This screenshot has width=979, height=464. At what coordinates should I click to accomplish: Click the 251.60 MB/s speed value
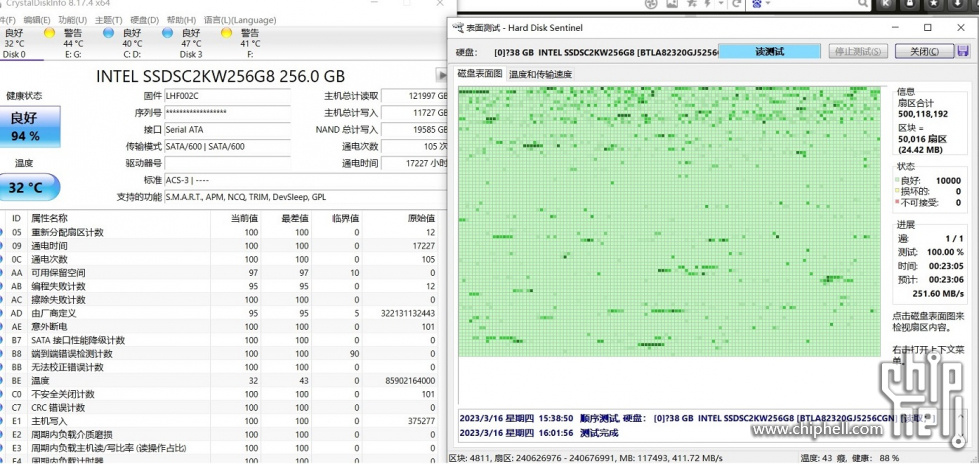point(938,294)
